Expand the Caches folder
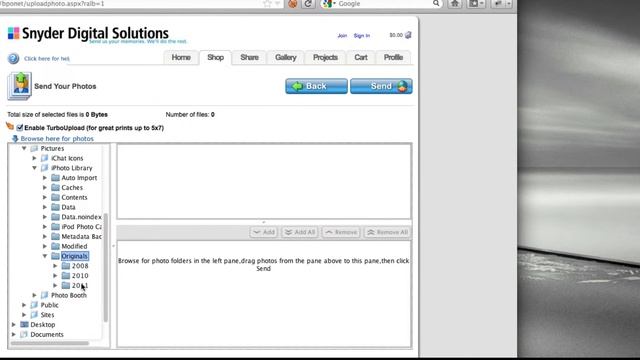 (45, 188)
